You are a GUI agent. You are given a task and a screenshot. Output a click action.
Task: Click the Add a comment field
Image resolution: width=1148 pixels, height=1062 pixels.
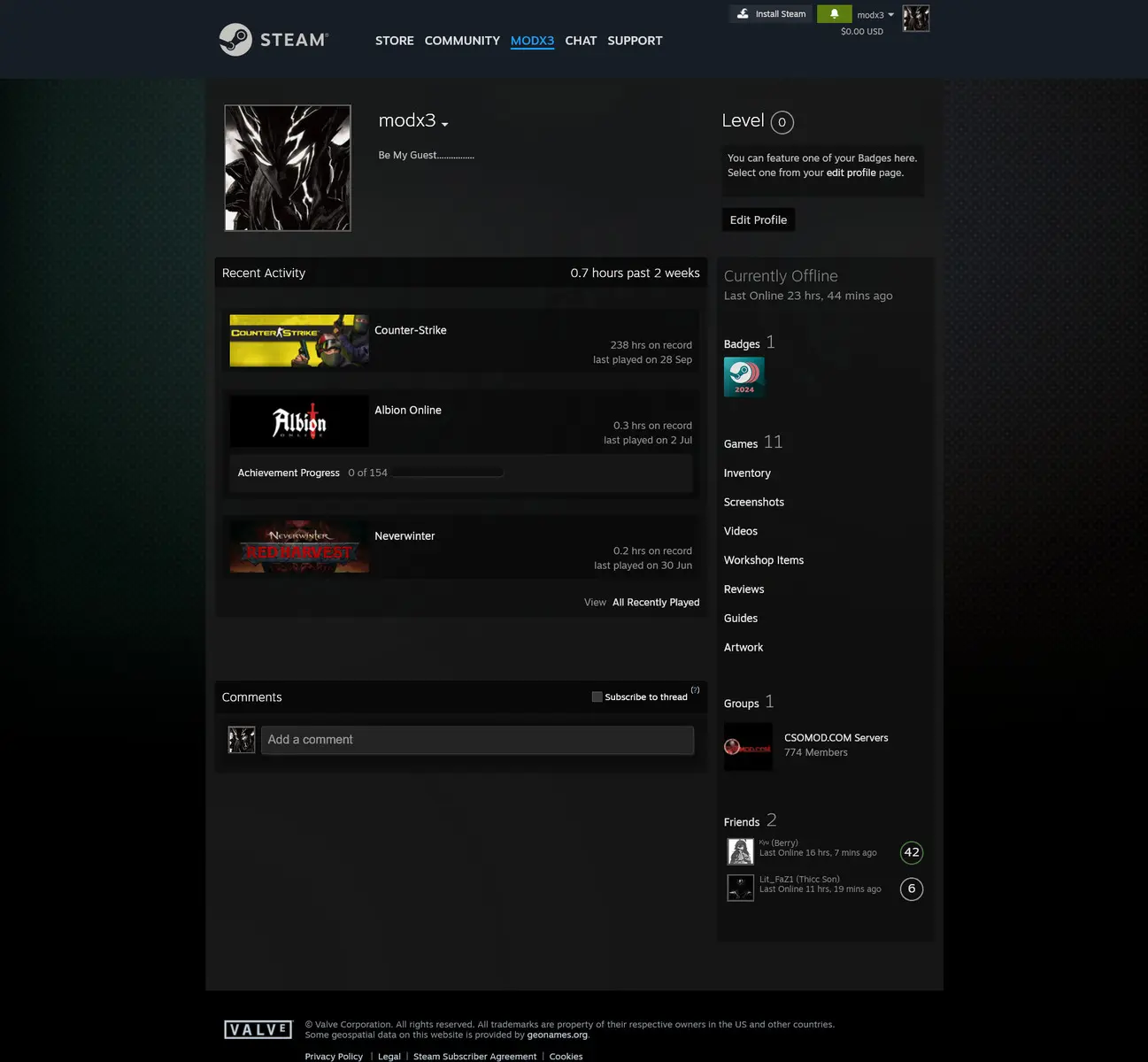coord(477,740)
